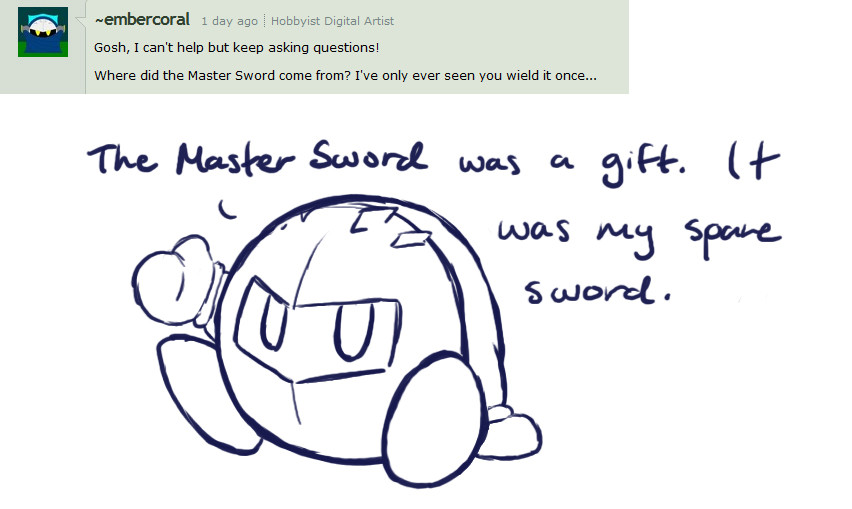852x509 pixels.
Task: Click the handwritten 'was my spare' line
Action: coord(640,237)
